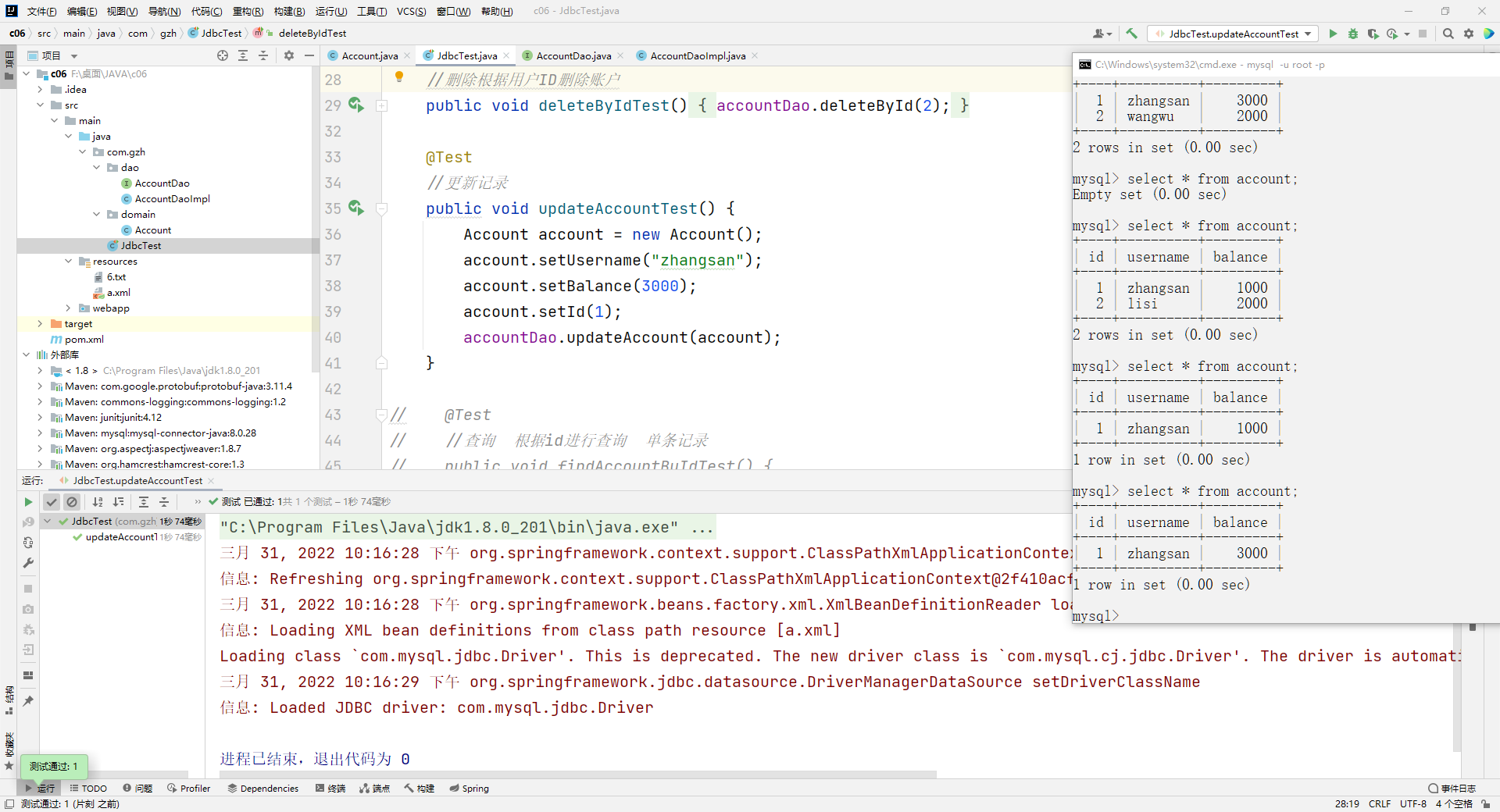This screenshot has width=1500, height=812.
Task: Open the Profiler tool window
Action: coord(188,789)
